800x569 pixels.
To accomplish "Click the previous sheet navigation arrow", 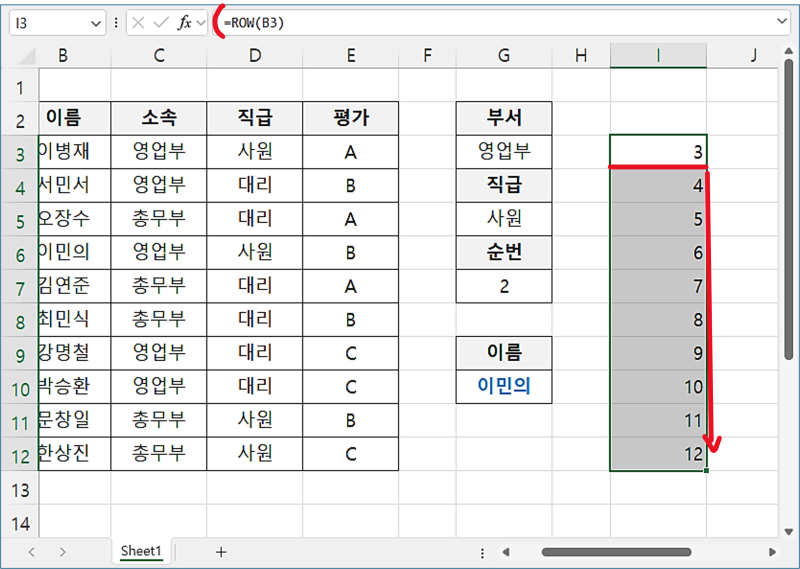I will click(32, 551).
